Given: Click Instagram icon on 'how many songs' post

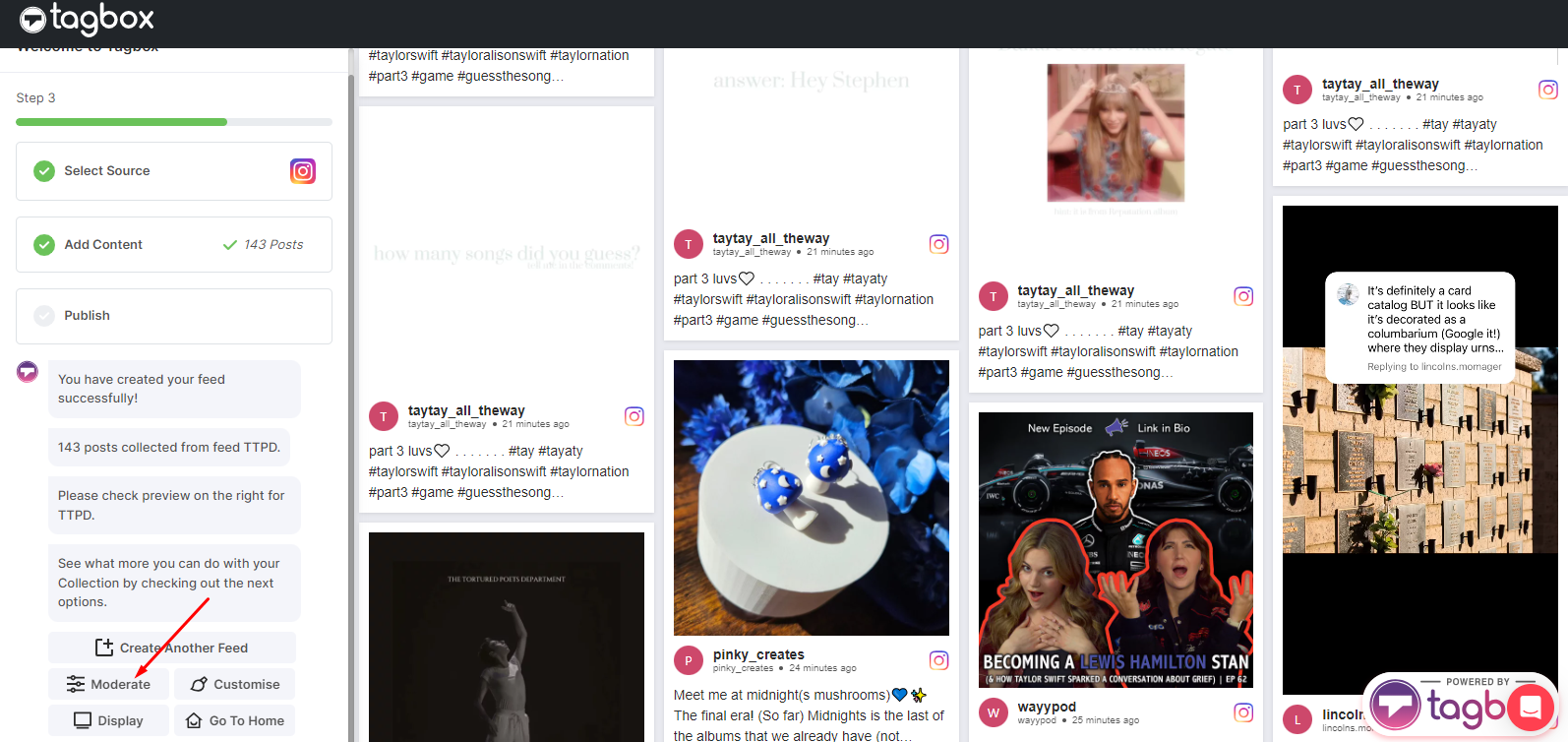Looking at the screenshot, I should tap(634, 416).
